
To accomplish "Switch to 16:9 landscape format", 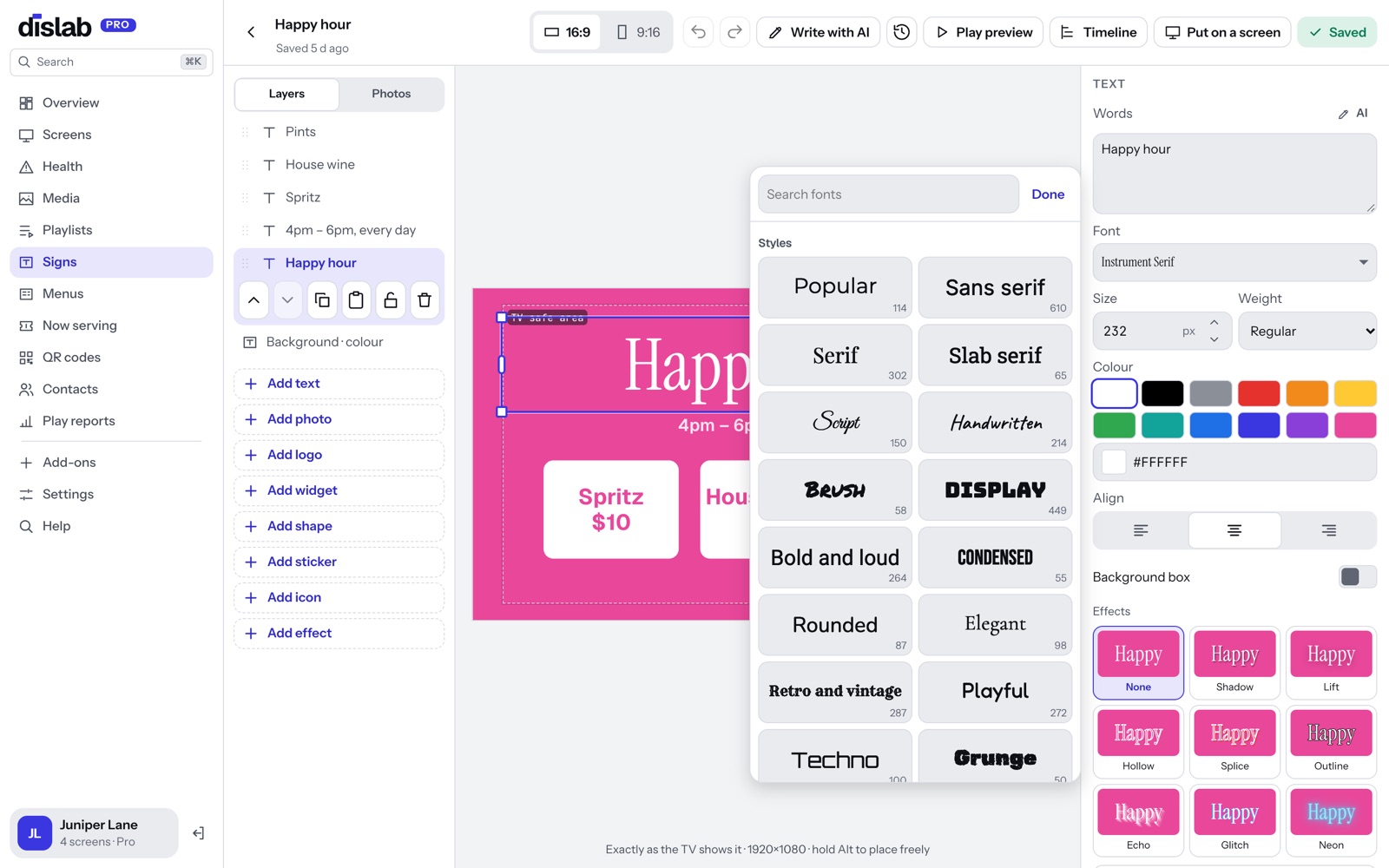I will [567, 32].
